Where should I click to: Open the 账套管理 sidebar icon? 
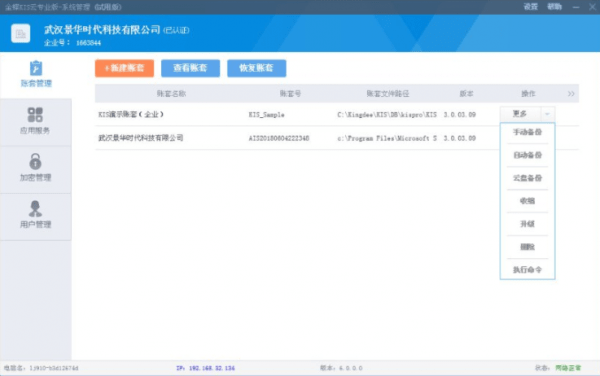(x=36, y=69)
